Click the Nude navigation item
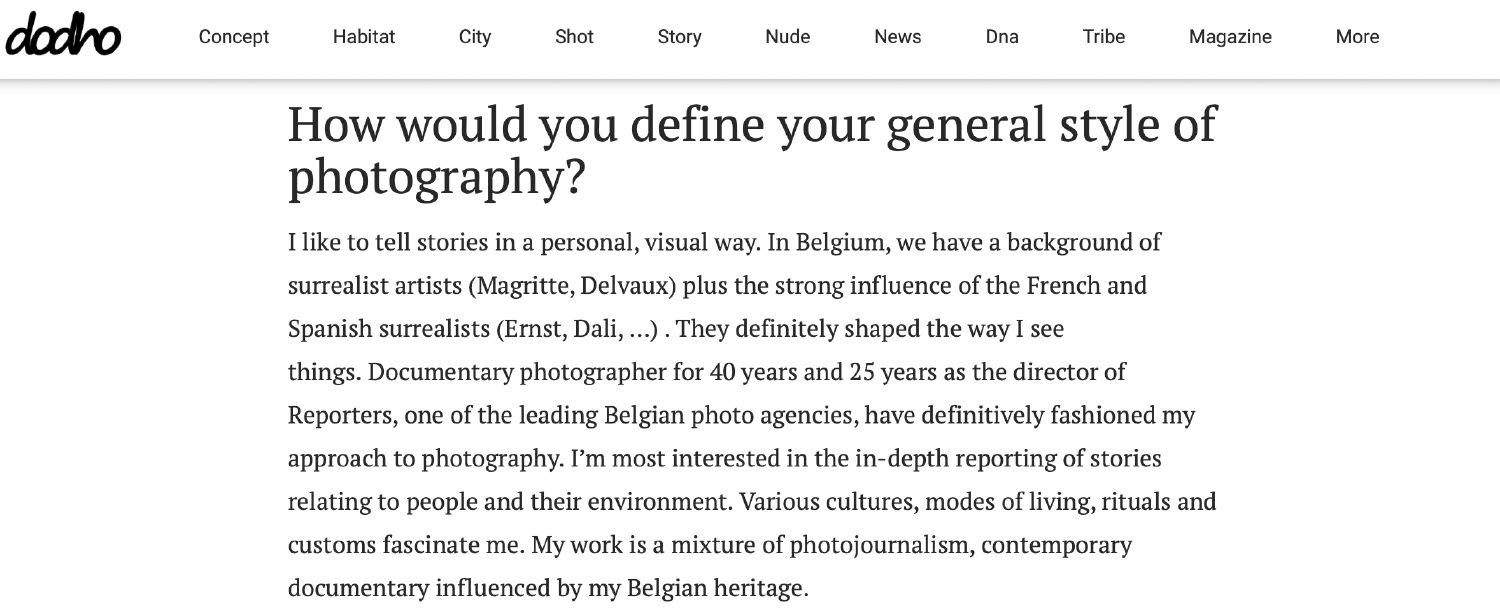Image resolution: width=1500 pixels, height=609 pixels. (x=788, y=37)
